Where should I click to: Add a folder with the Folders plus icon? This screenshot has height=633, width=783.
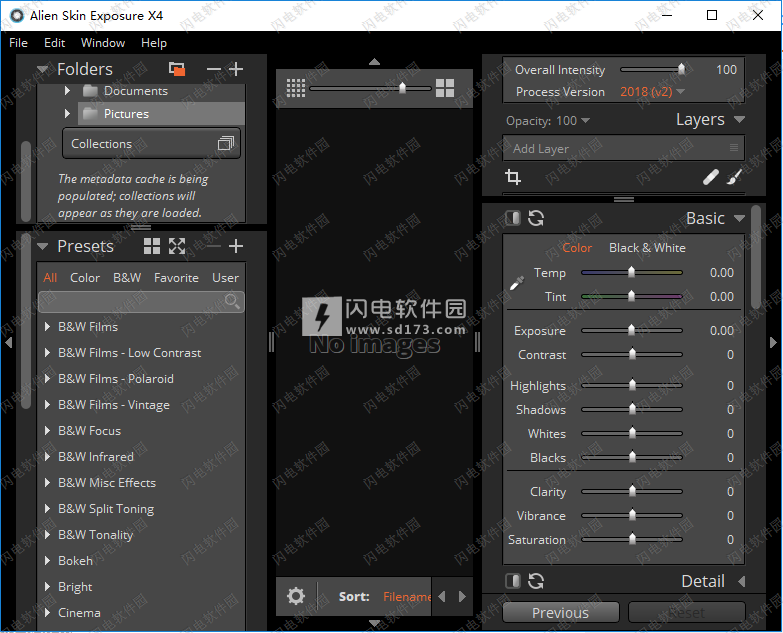(x=236, y=69)
